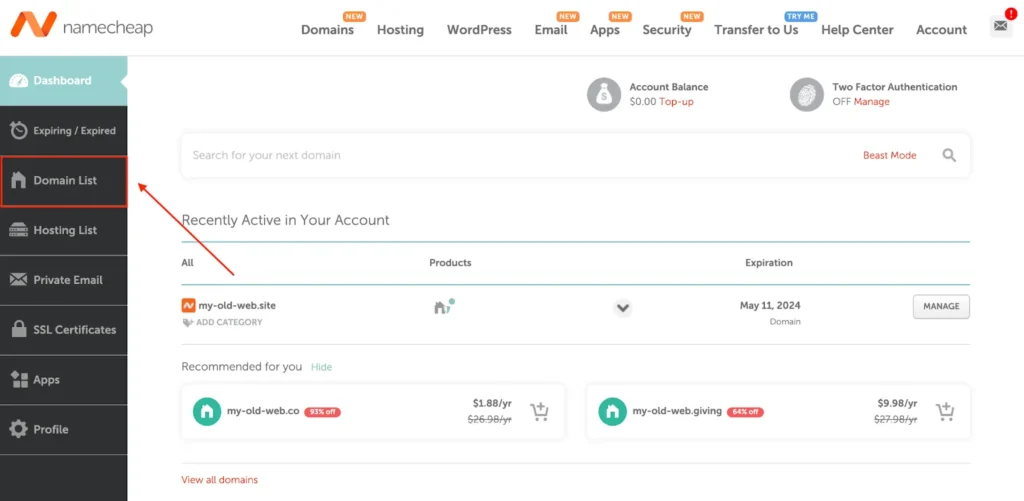
Task: Click the $1.88/yr price
Action: (492, 403)
